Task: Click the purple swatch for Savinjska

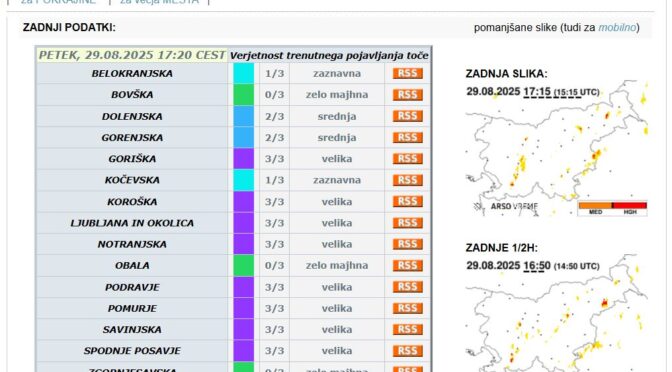Action: click(243, 330)
